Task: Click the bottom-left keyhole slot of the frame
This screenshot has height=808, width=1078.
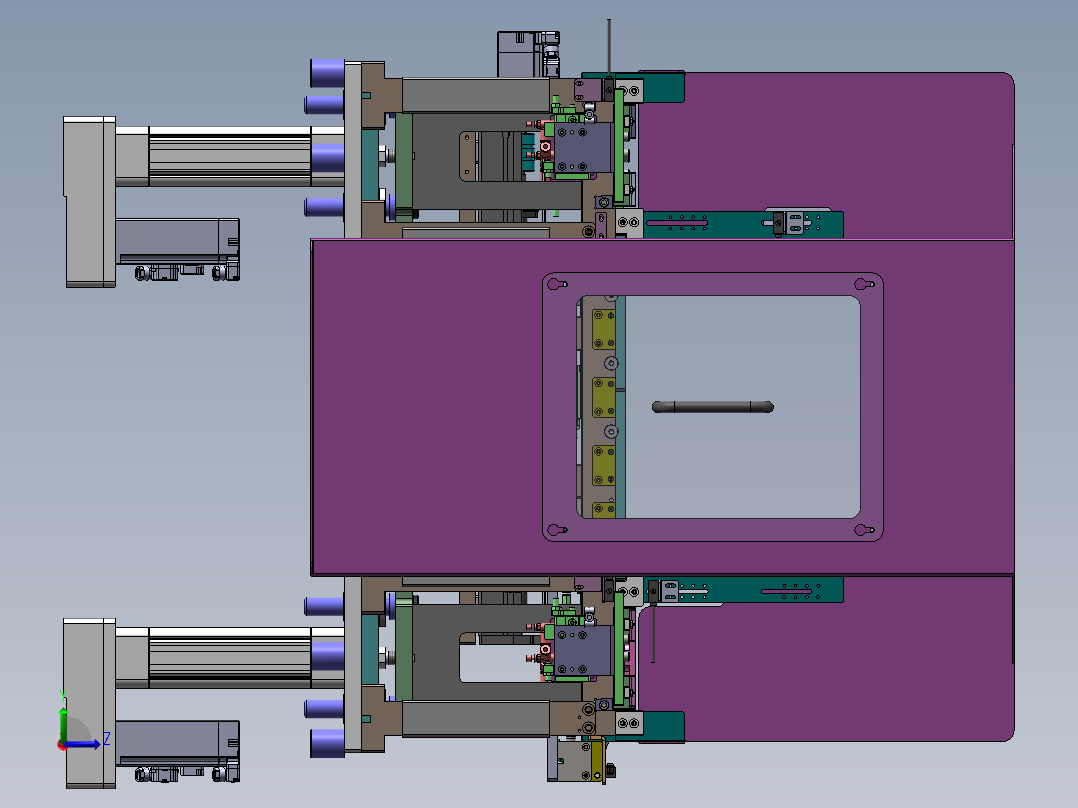Action: pos(557,529)
